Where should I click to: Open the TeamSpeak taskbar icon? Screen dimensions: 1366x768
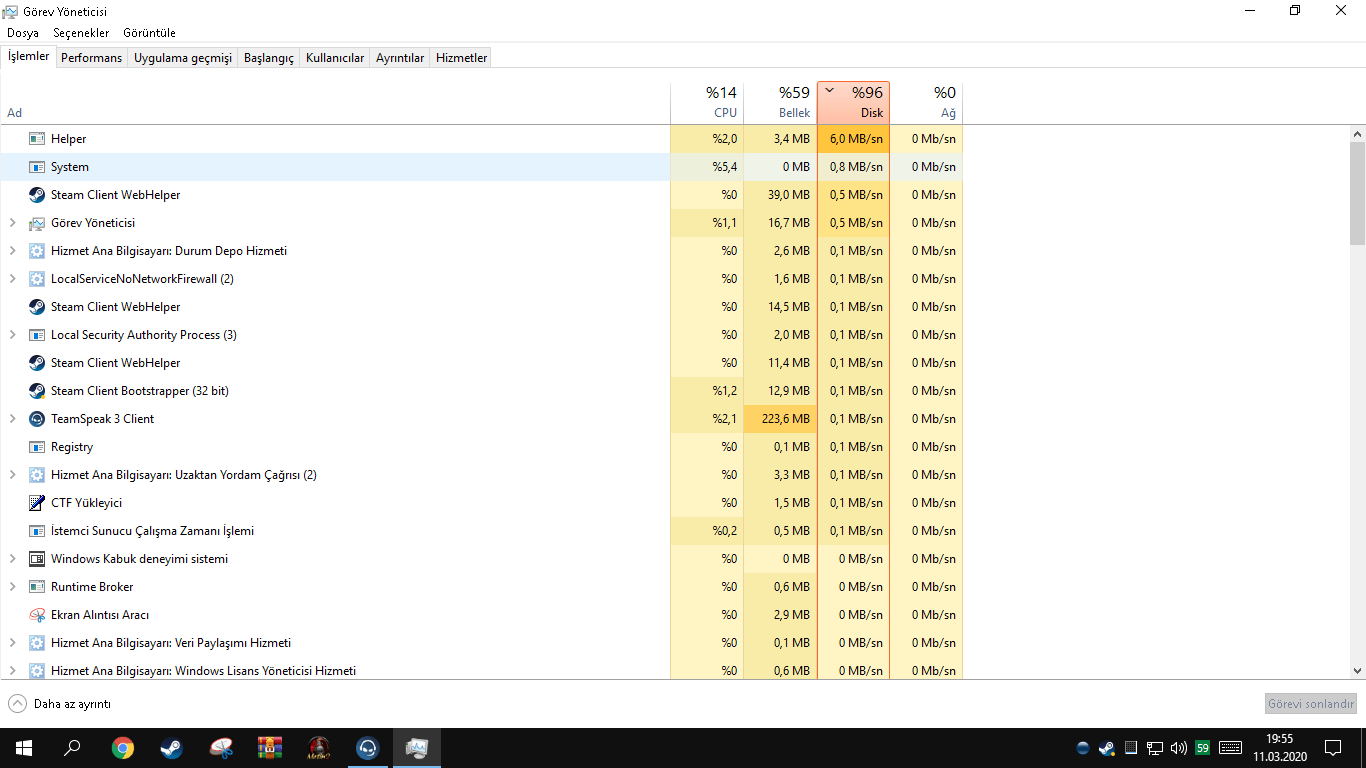pos(368,748)
